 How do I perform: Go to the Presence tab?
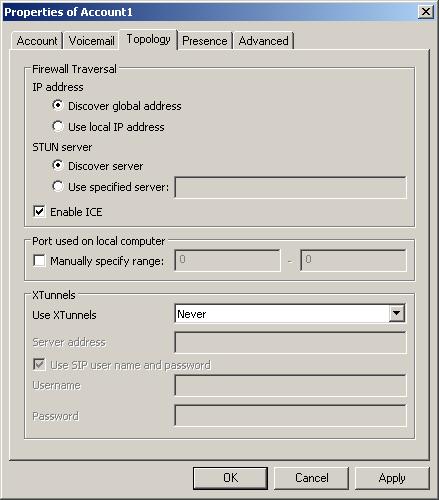click(205, 41)
